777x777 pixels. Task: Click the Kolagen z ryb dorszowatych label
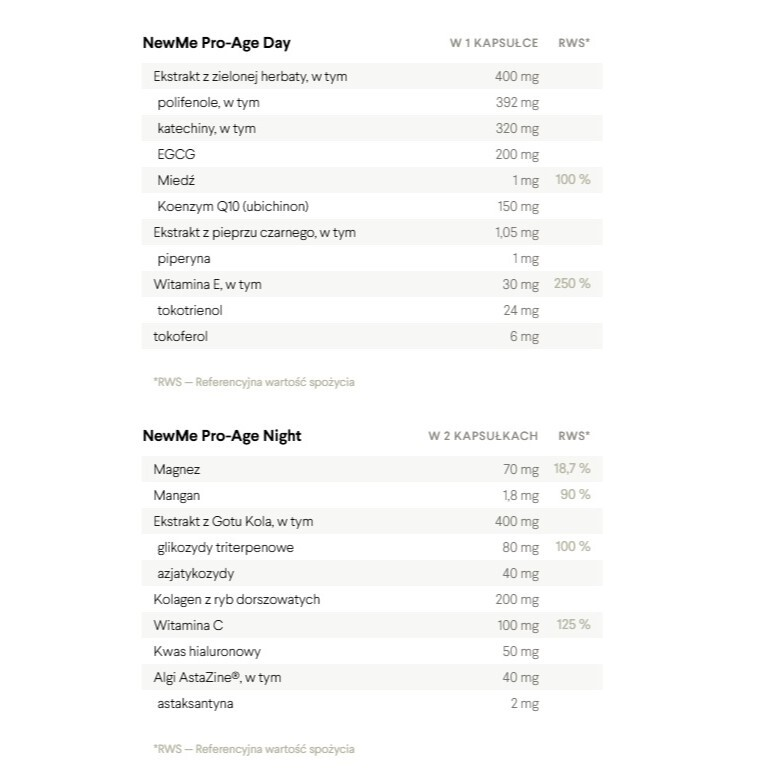click(236, 599)
